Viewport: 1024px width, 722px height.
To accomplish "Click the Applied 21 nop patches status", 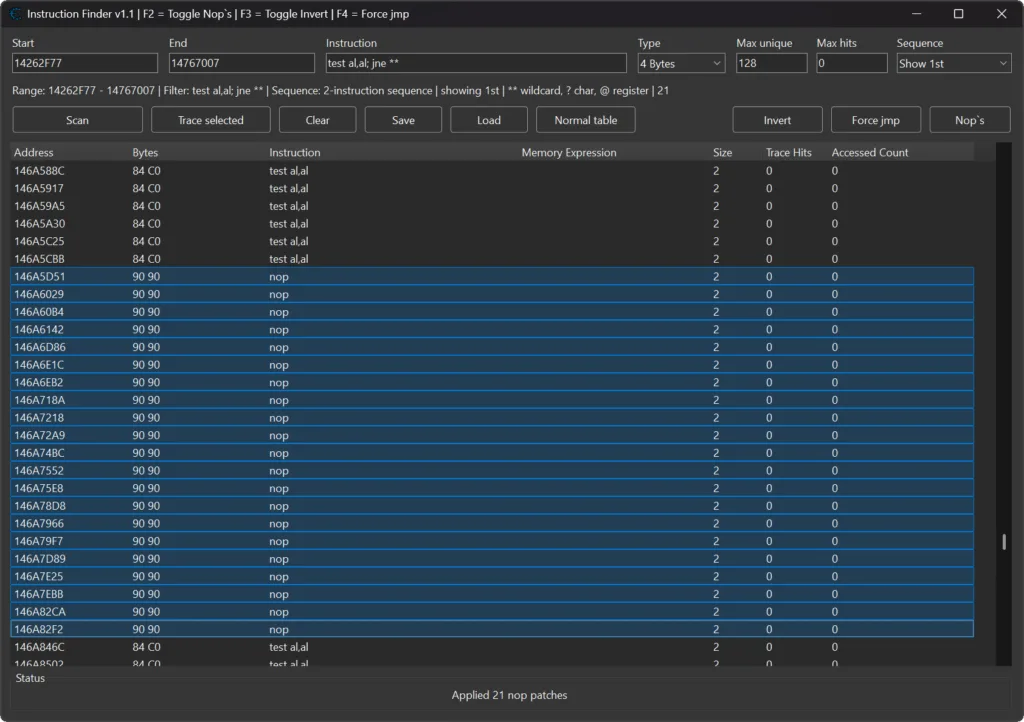I will (x=509, y=695).
